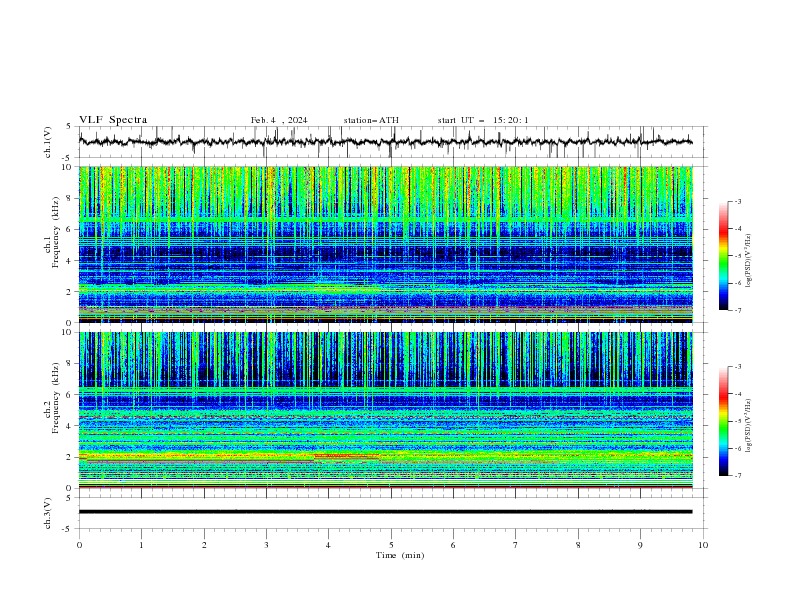792x612 pixels.
Task: Click the ch.1 colorbar "-7" tick value
Action: pos(738,310)
